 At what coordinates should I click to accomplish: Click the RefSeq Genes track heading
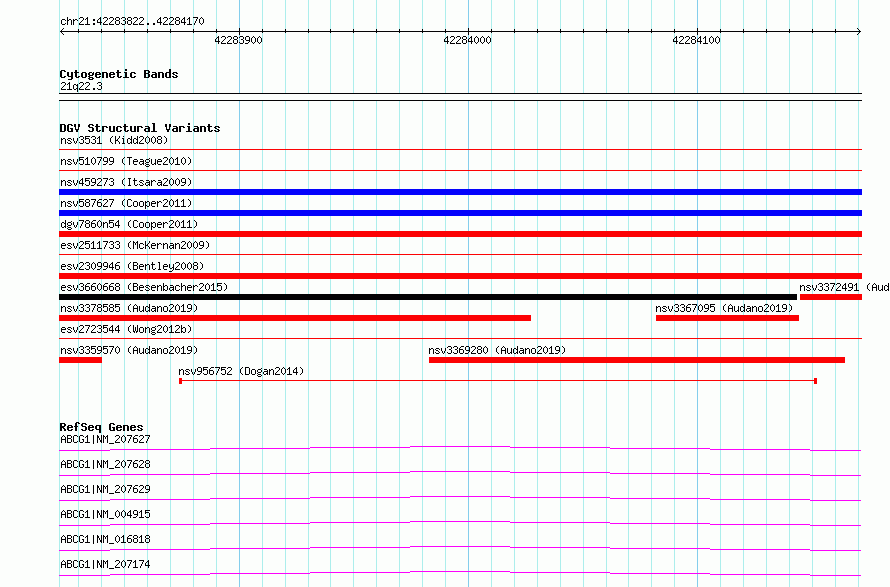[101, 427]
